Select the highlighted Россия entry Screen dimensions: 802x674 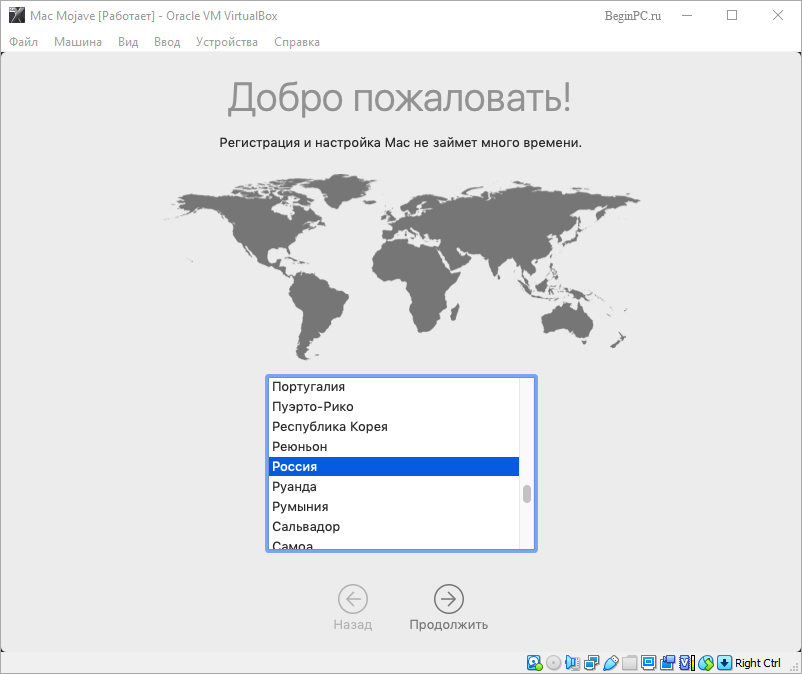[394, 466]
